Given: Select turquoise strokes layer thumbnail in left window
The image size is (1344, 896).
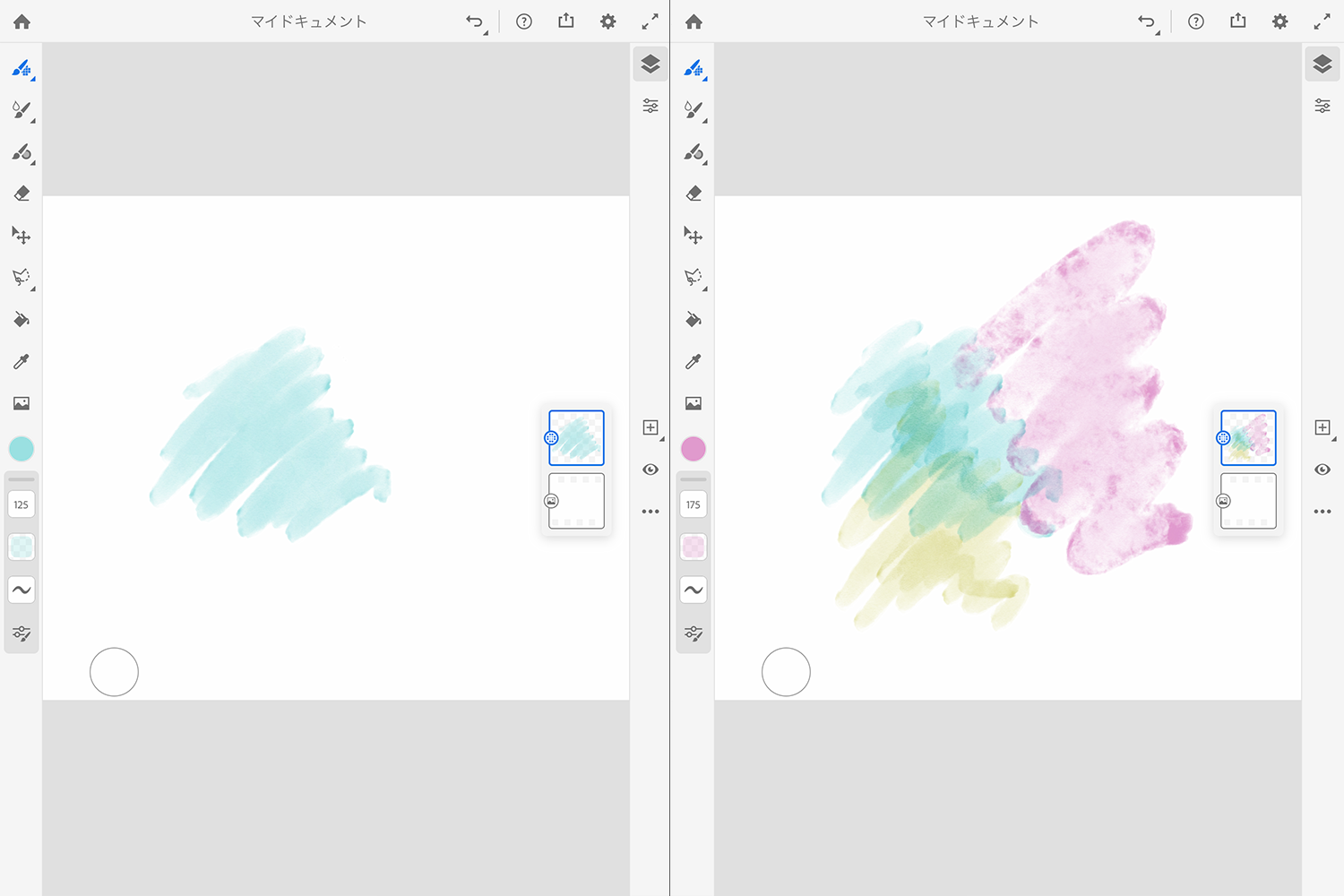Looking at the screenshot, I should click(577, 438).
